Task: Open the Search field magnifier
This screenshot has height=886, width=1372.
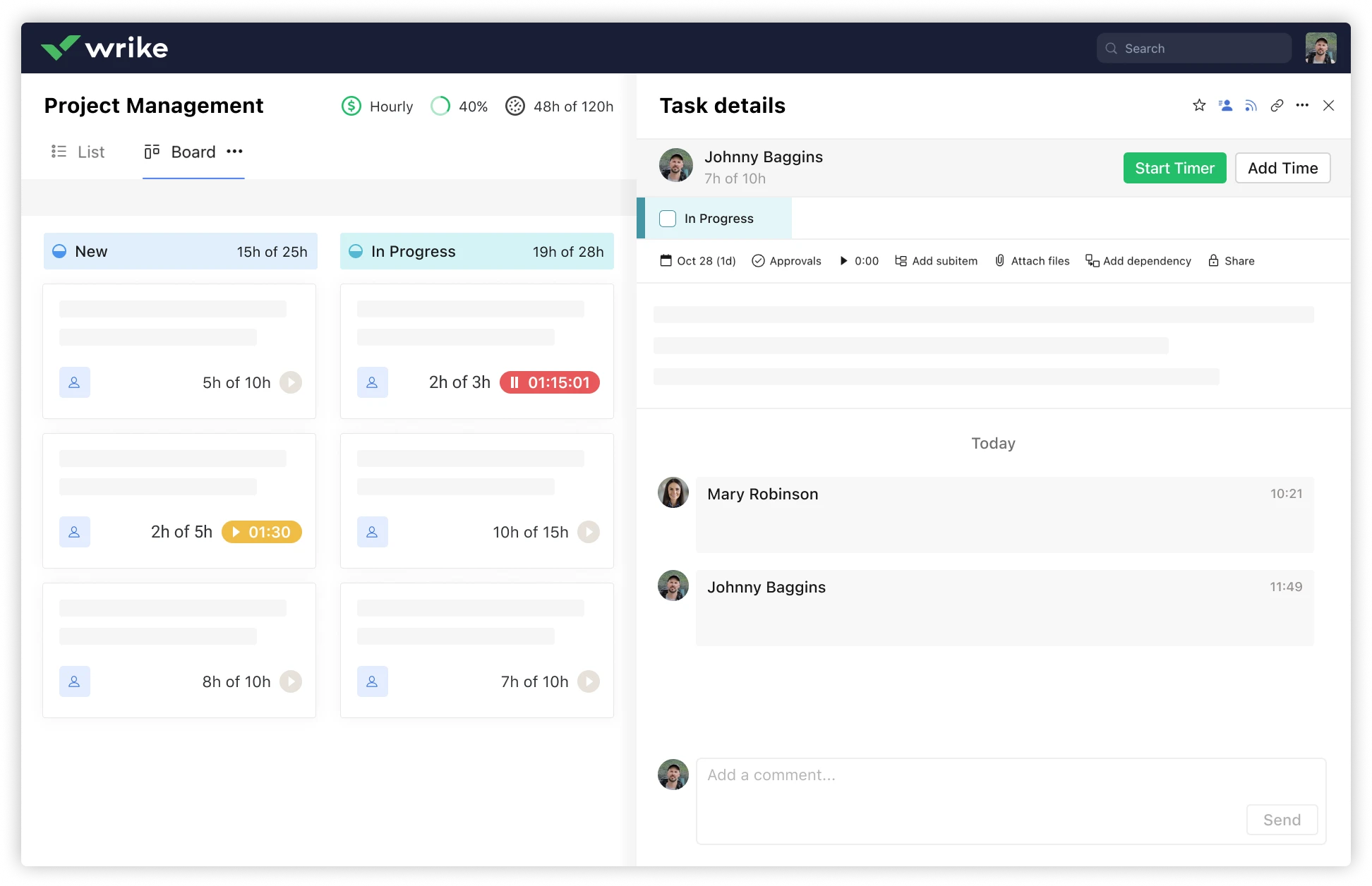Action: tap(1112, 48)
